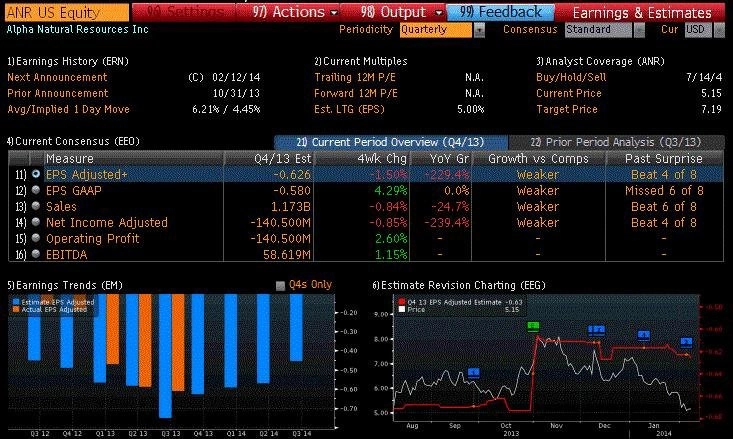Click the Operating Profit value -140.500M
Viewport: 733px width, 439px height.
click(280, 238)
